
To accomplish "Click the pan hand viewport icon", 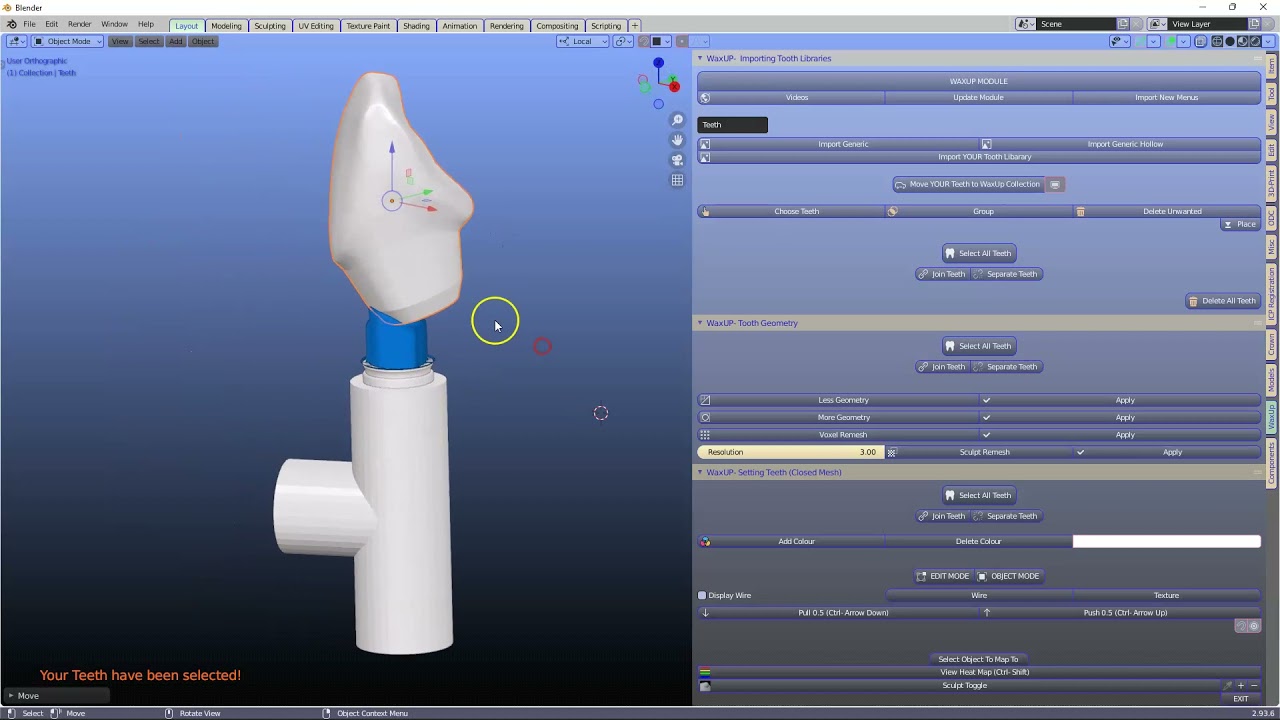I will [x=678, y=140].
